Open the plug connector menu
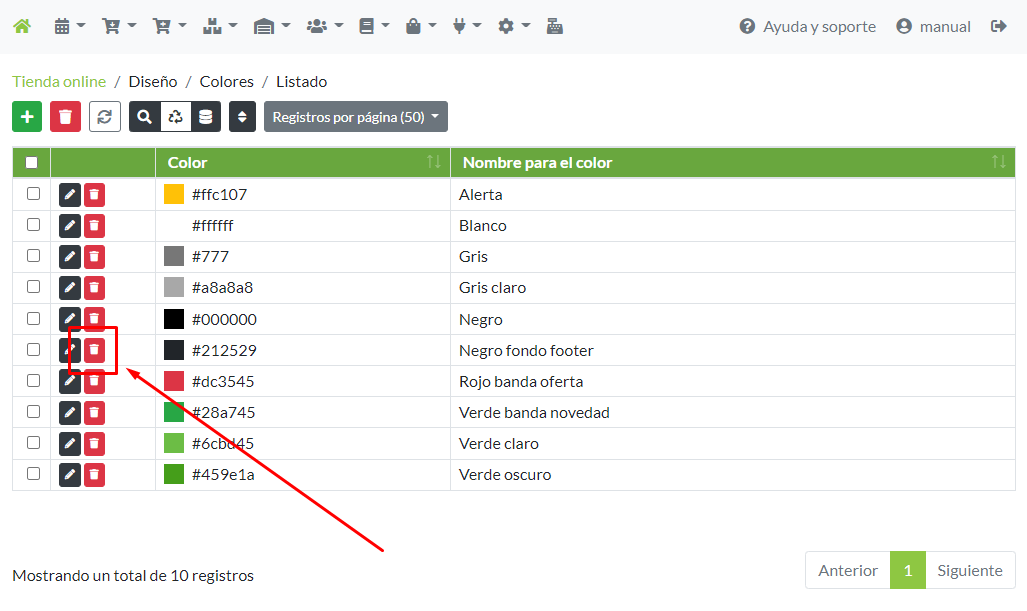Image resolution: width=1027 pixels, height=611 pixels. (x=467, y=26)
